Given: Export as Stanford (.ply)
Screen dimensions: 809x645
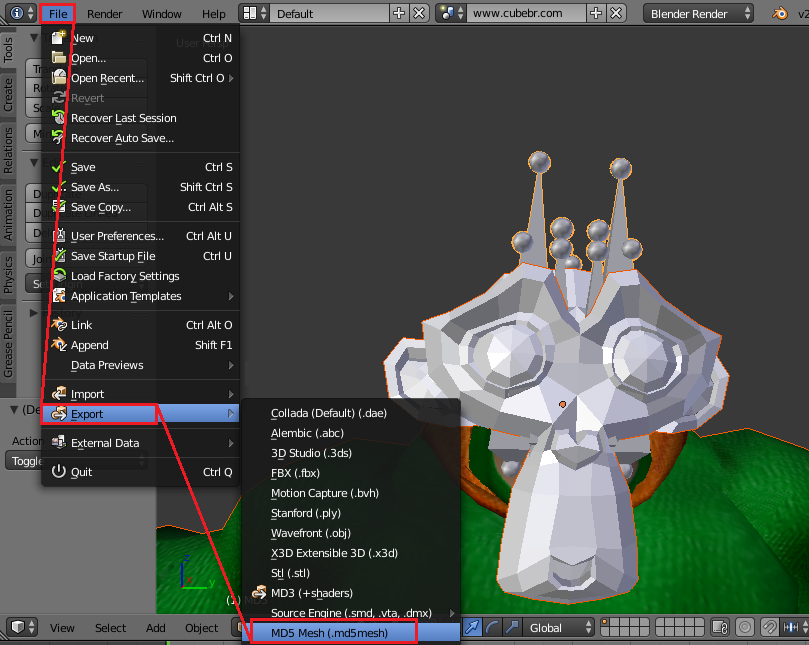Looking at the screenshot, I should [351, 513].
